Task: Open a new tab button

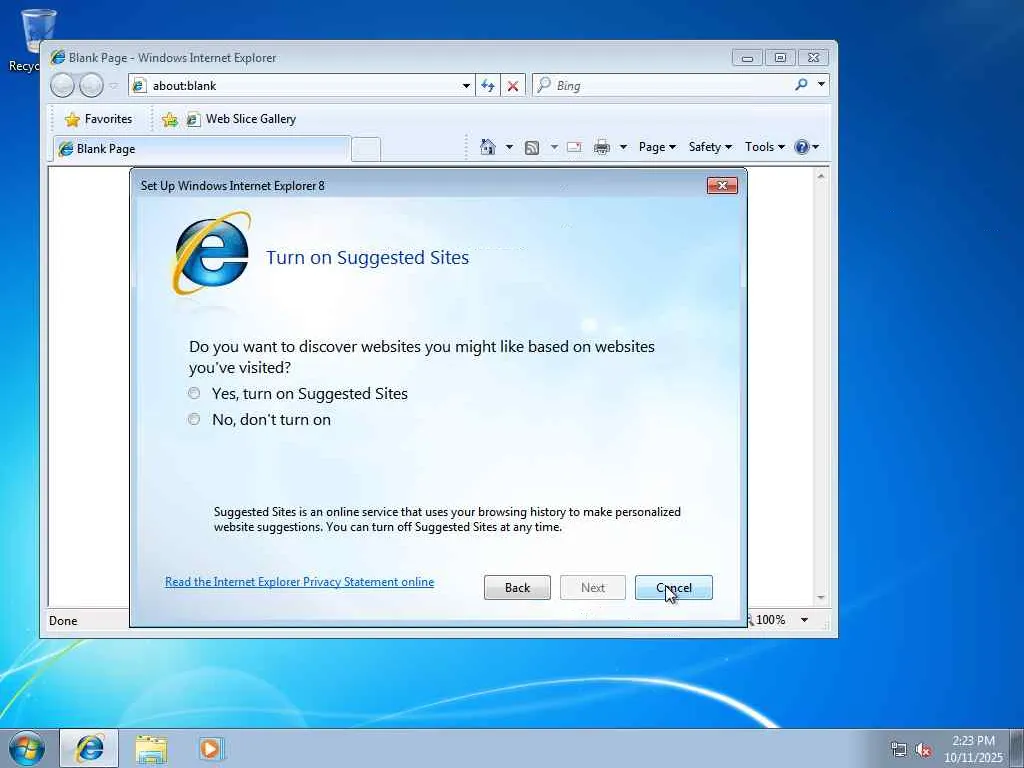Action: pyautogui.click(x=366, y=150)
